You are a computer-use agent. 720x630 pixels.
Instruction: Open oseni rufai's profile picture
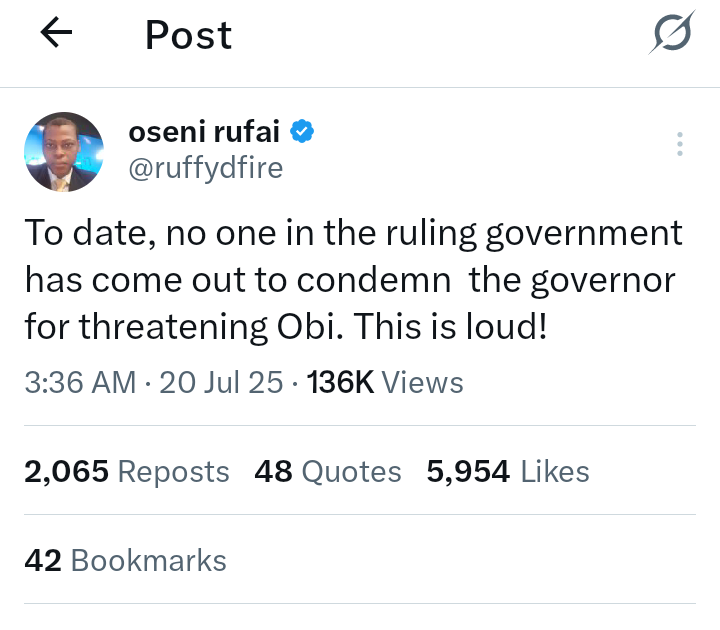pyautogui.click(x=63, y=152)
